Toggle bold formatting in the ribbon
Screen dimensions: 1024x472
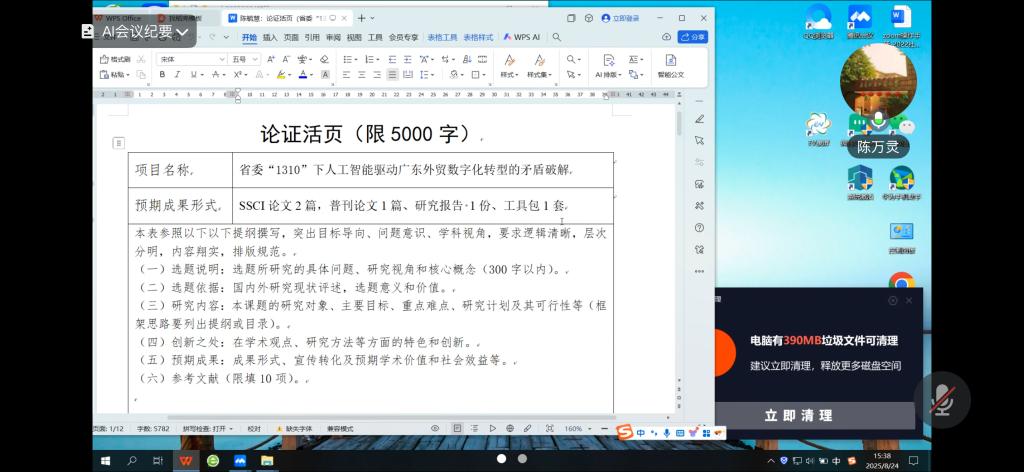[163, 75]
